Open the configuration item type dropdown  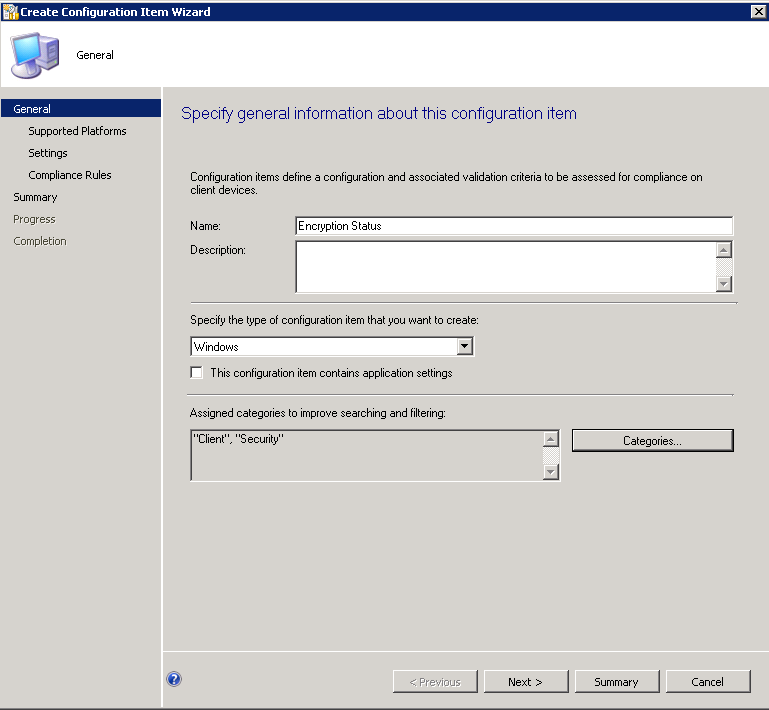coord(463,347)
